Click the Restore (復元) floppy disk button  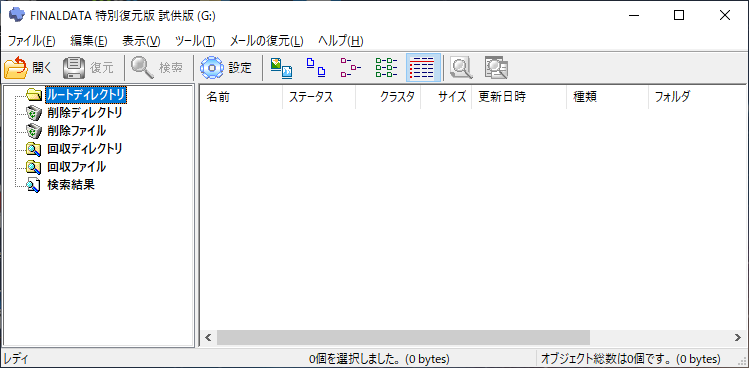89,68
